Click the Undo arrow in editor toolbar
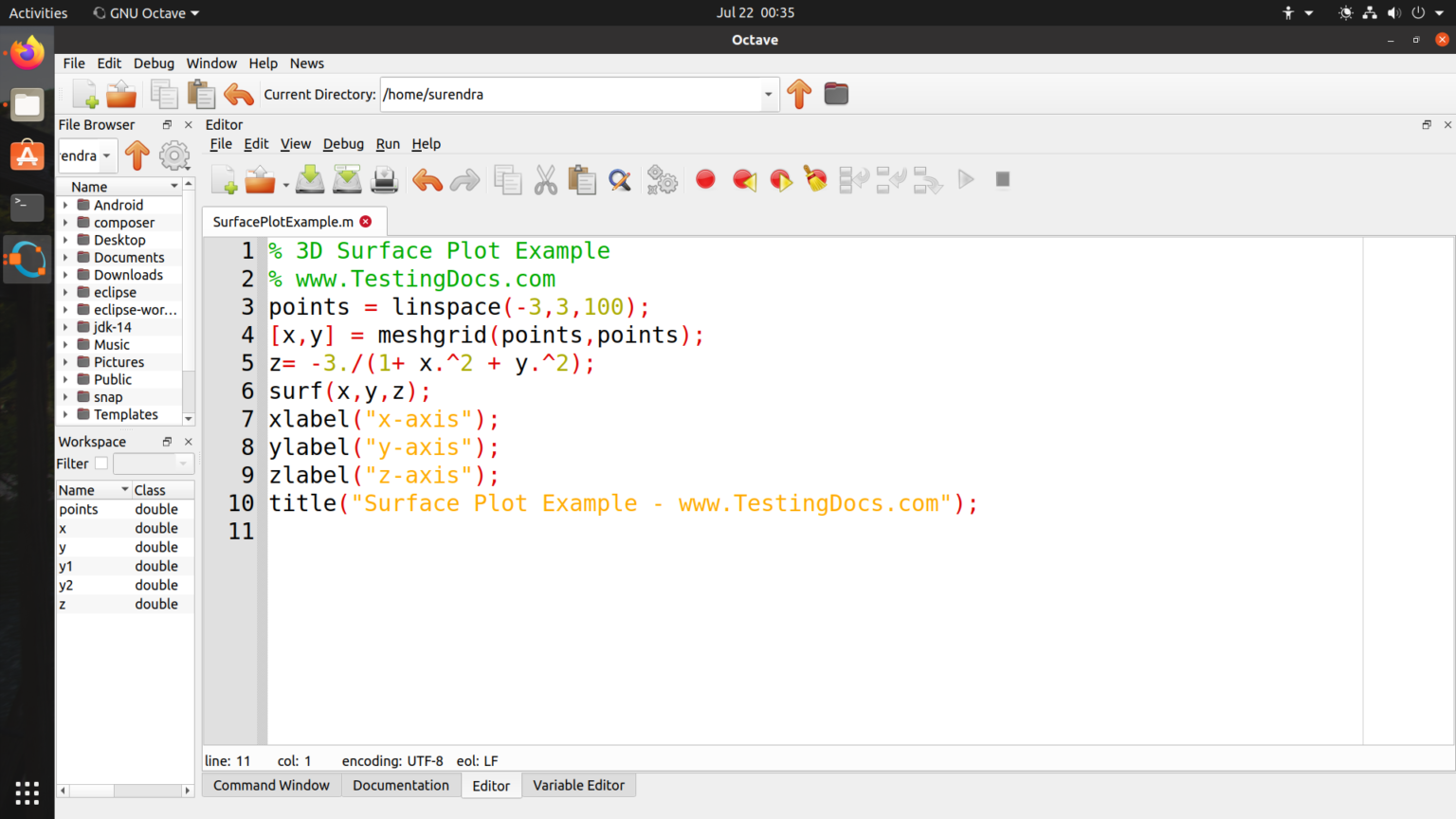Image resolution: width=1456 pixels, height=819 pixels. click(x=428, y=179)
